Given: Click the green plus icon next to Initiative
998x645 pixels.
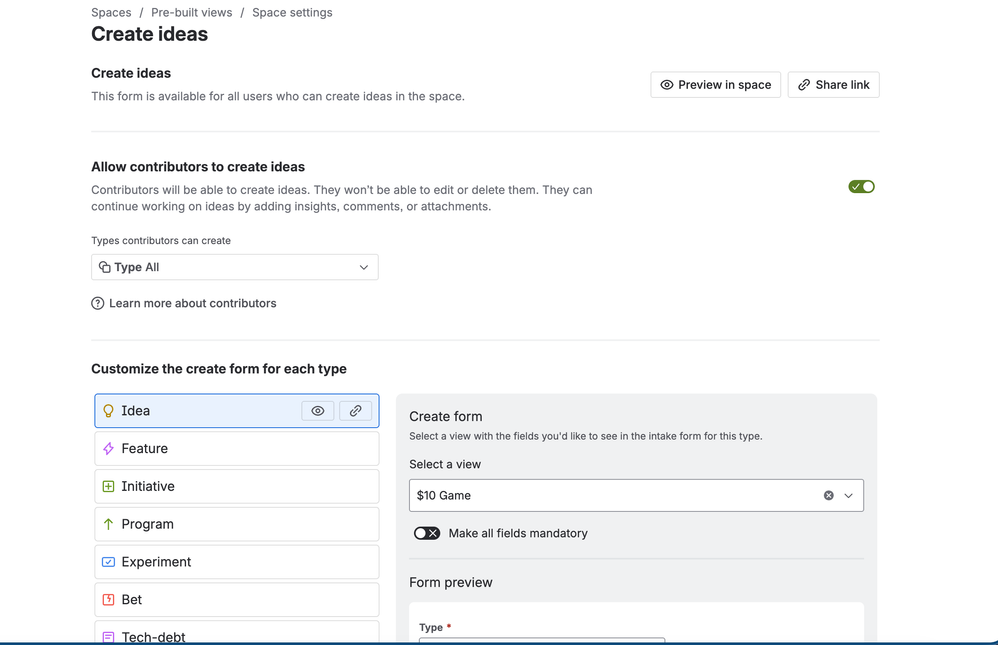Looking at the screenshot, I should (x=108, y=486).
